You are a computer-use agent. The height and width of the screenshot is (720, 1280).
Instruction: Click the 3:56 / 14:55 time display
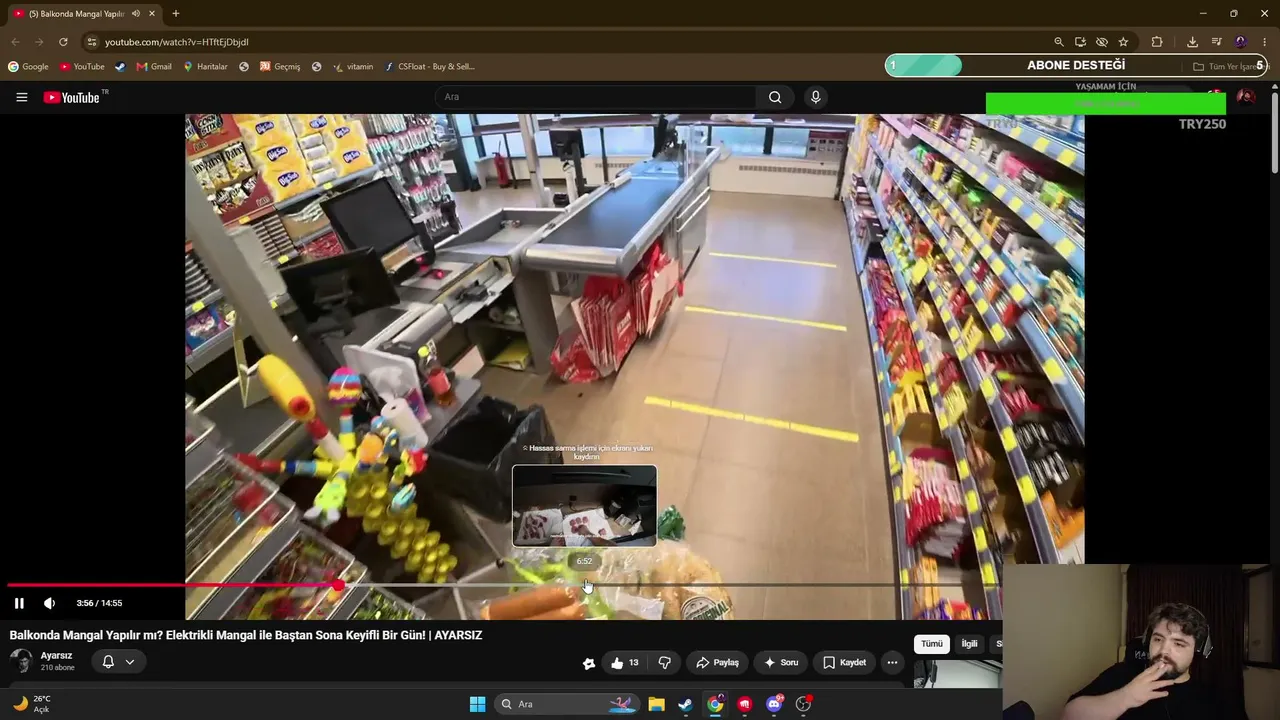[x=99, y=603]
